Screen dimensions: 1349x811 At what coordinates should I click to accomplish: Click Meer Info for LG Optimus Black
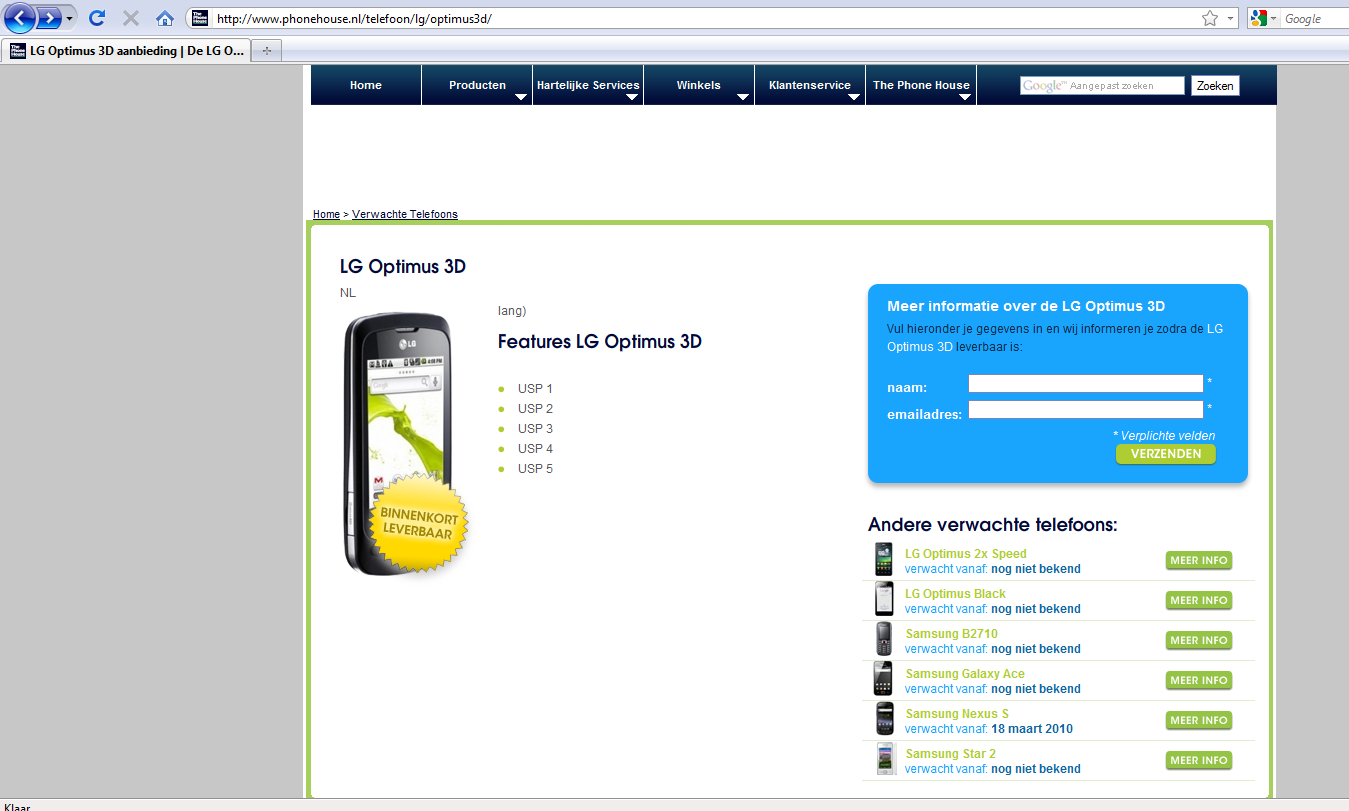pos(1199,600)
